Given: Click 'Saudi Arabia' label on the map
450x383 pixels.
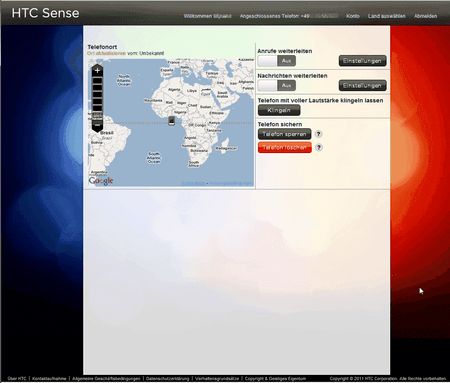Looking at the screenshot, I should 222,94.
